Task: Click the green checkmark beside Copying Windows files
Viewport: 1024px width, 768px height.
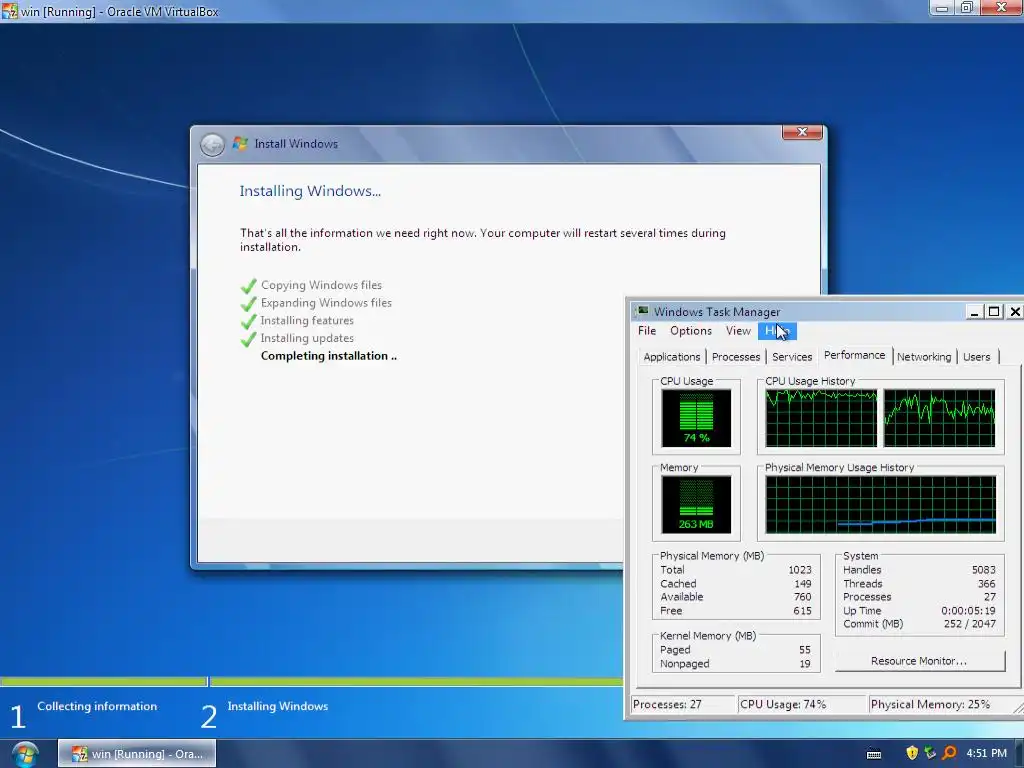Action: (248, 286)
